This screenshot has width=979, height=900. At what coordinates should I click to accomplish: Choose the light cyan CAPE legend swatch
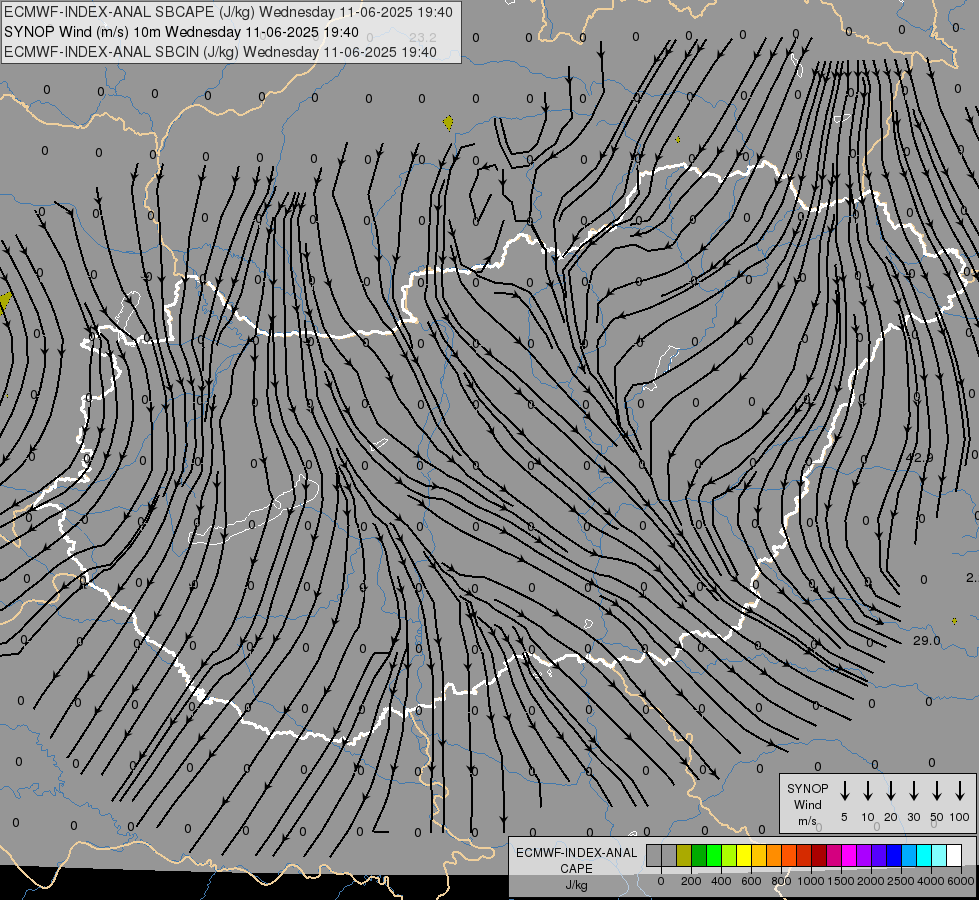pyautogui.click(x=939, y=855)
